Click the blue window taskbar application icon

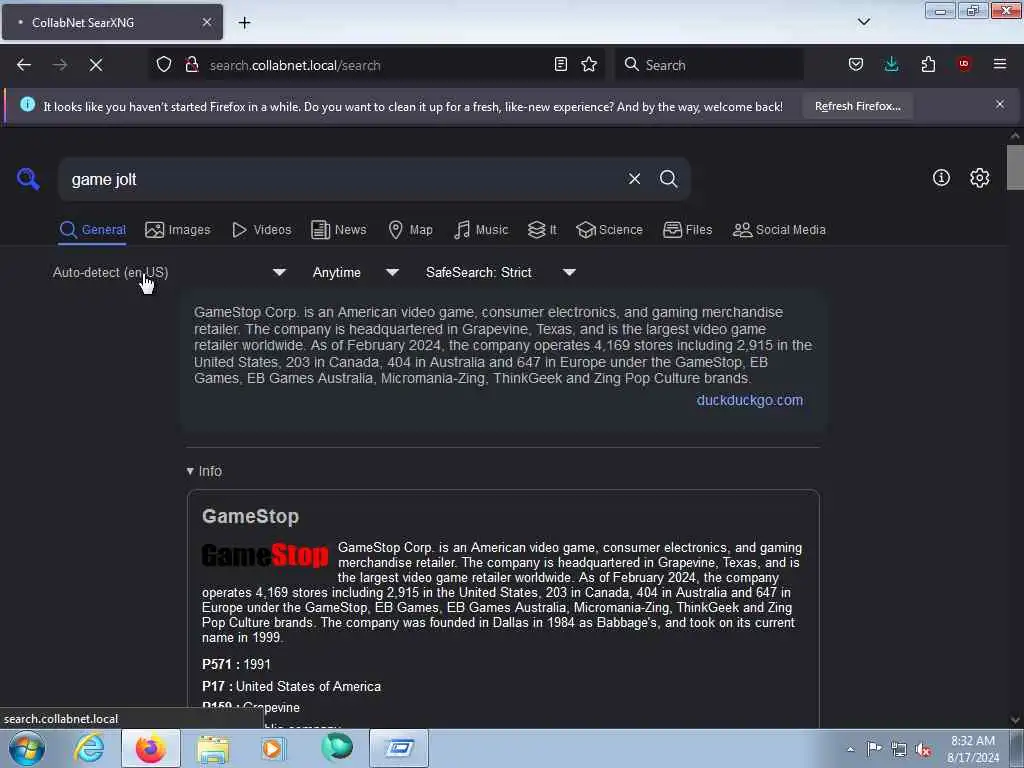tap(399, 748)
